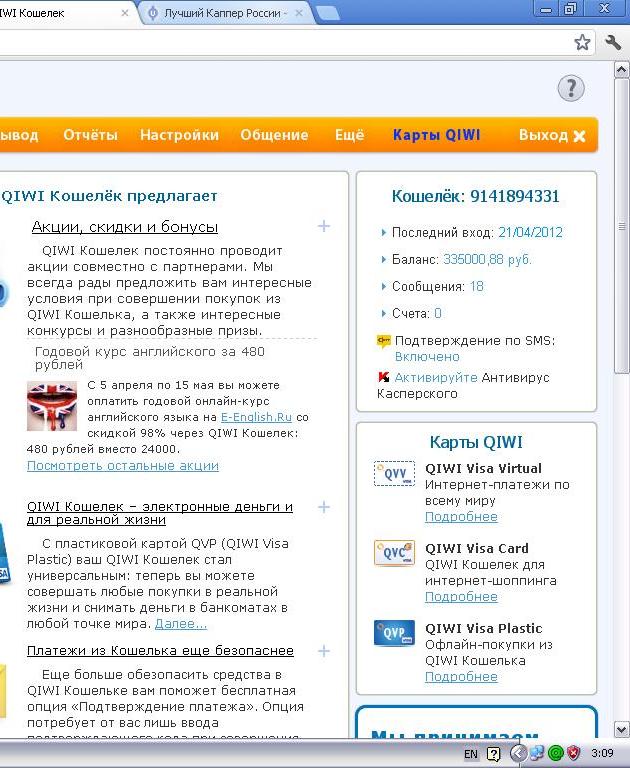Click the red shield security tray icon
Screen dimensions: 630x768
(574, 753)
